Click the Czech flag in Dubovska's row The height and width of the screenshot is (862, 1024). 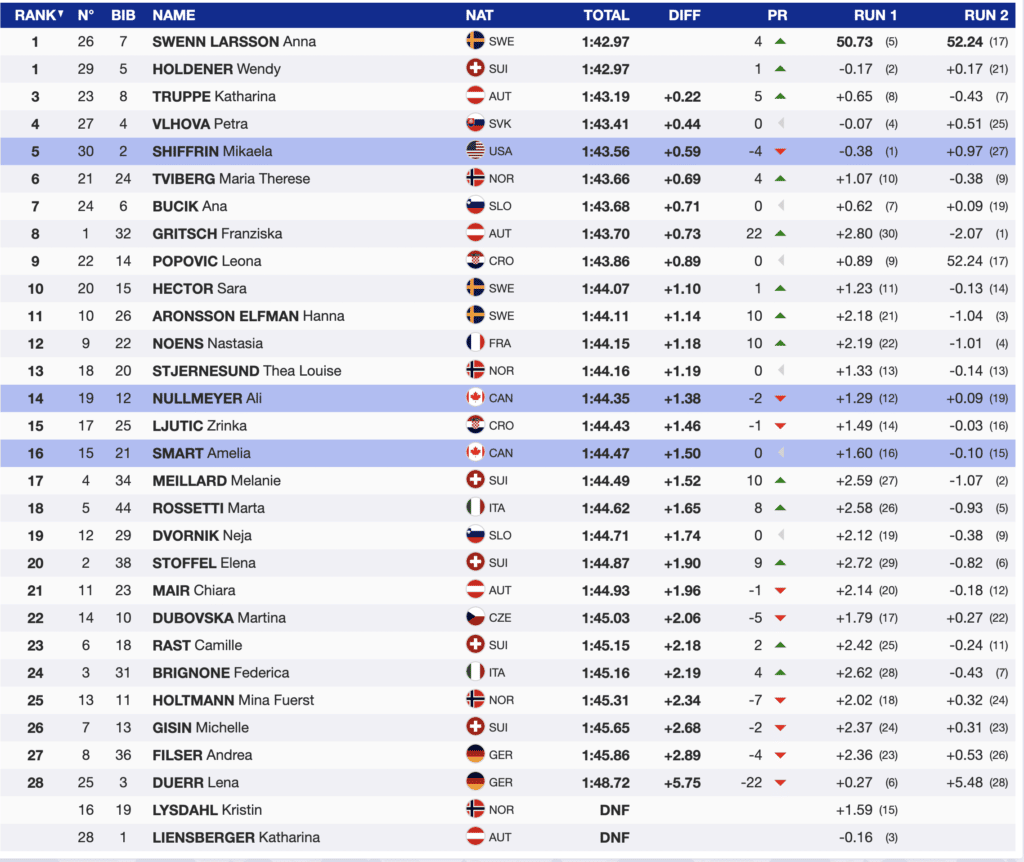pyautogui.click(x=476, y=617)
